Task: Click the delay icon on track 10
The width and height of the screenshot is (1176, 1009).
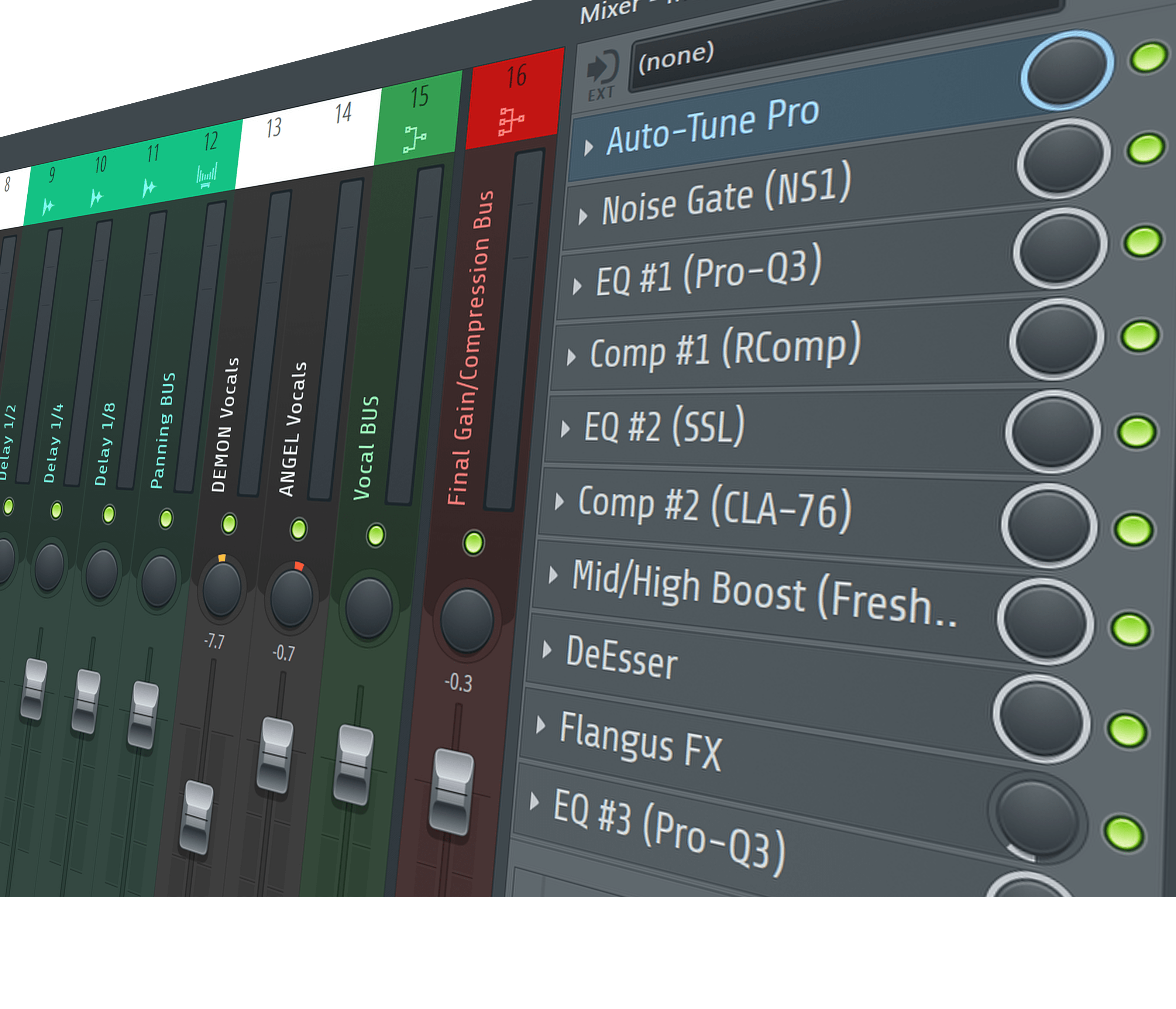Action: coord(96,198)
